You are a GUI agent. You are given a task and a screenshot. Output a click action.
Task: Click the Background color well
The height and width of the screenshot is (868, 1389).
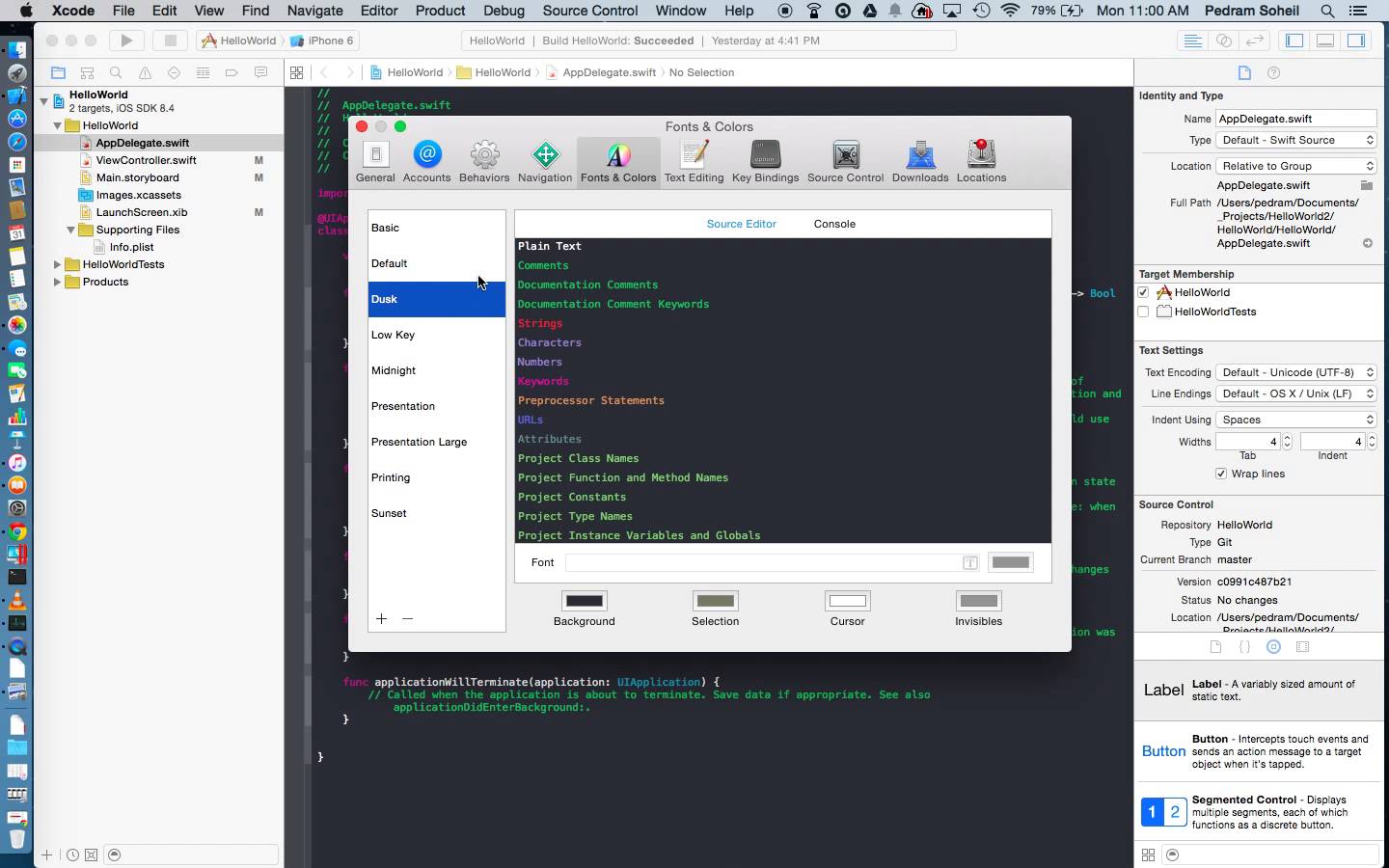pos(584,601)
